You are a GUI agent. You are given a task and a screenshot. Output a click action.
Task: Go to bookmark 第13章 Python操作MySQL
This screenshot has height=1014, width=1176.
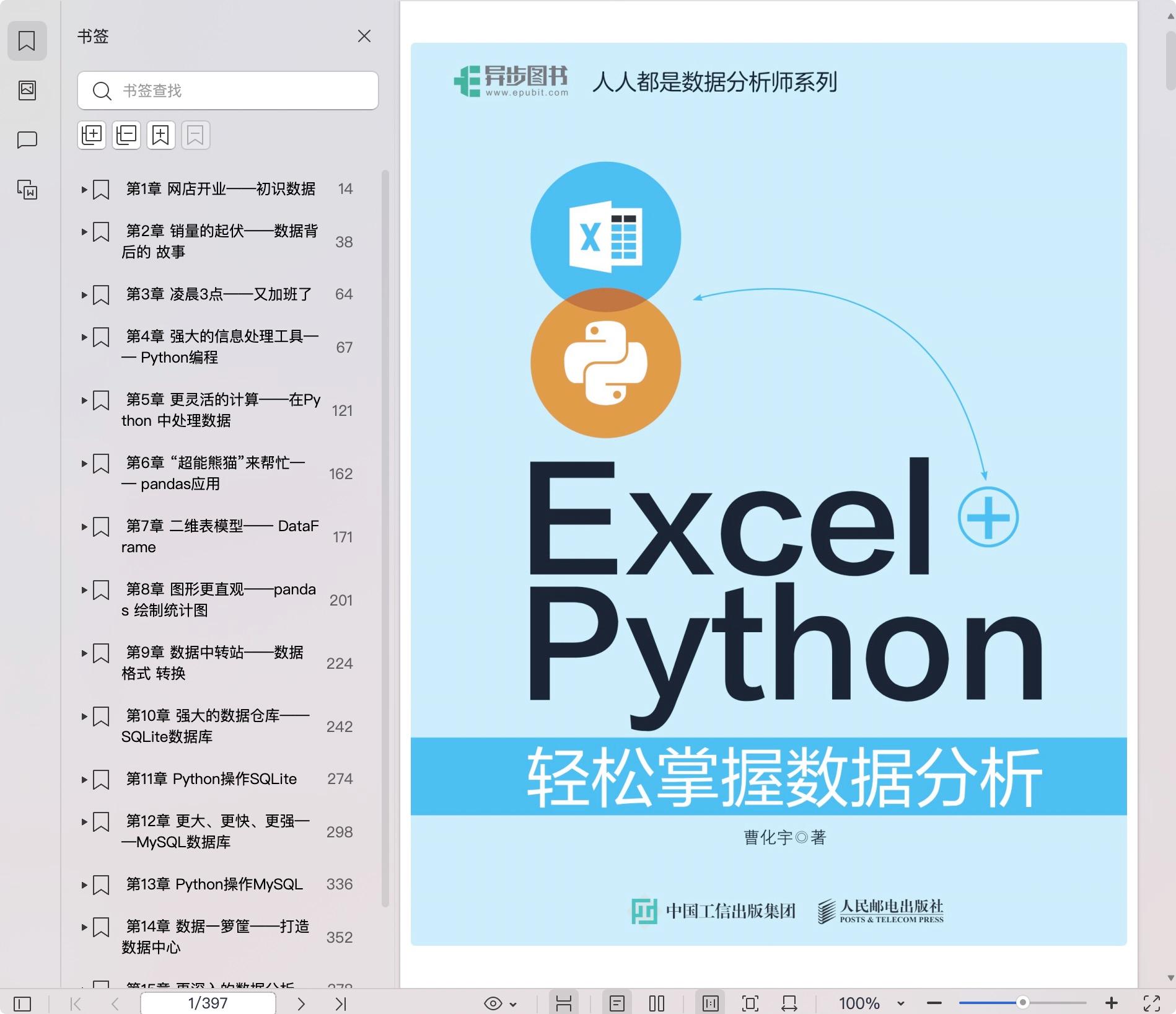click(x=214, y=884)
